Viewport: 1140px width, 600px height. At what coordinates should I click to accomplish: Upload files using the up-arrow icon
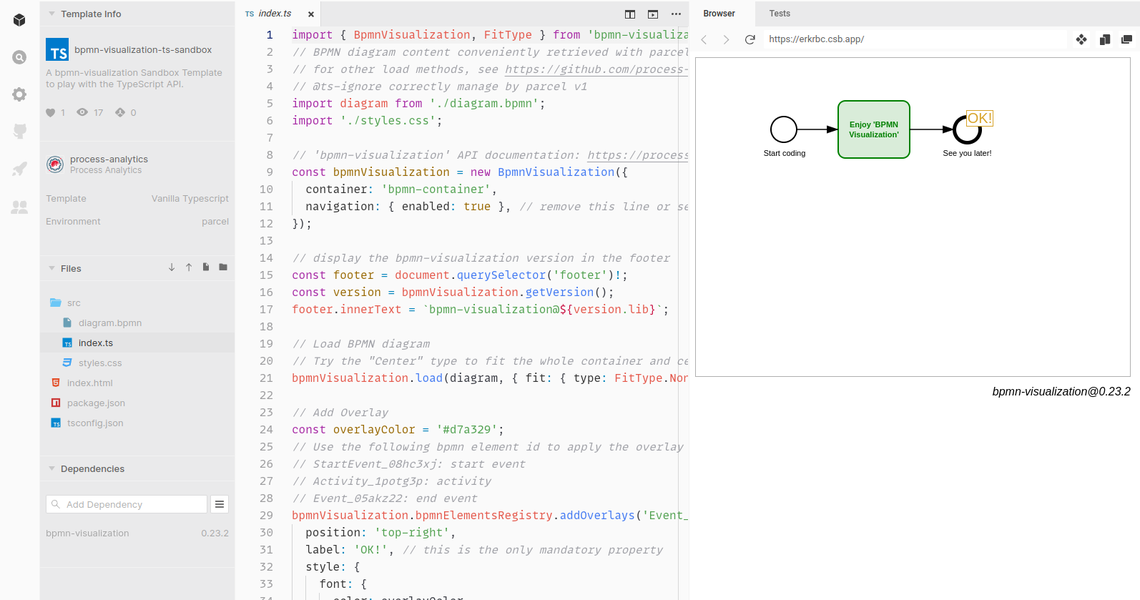click(188, 267)
